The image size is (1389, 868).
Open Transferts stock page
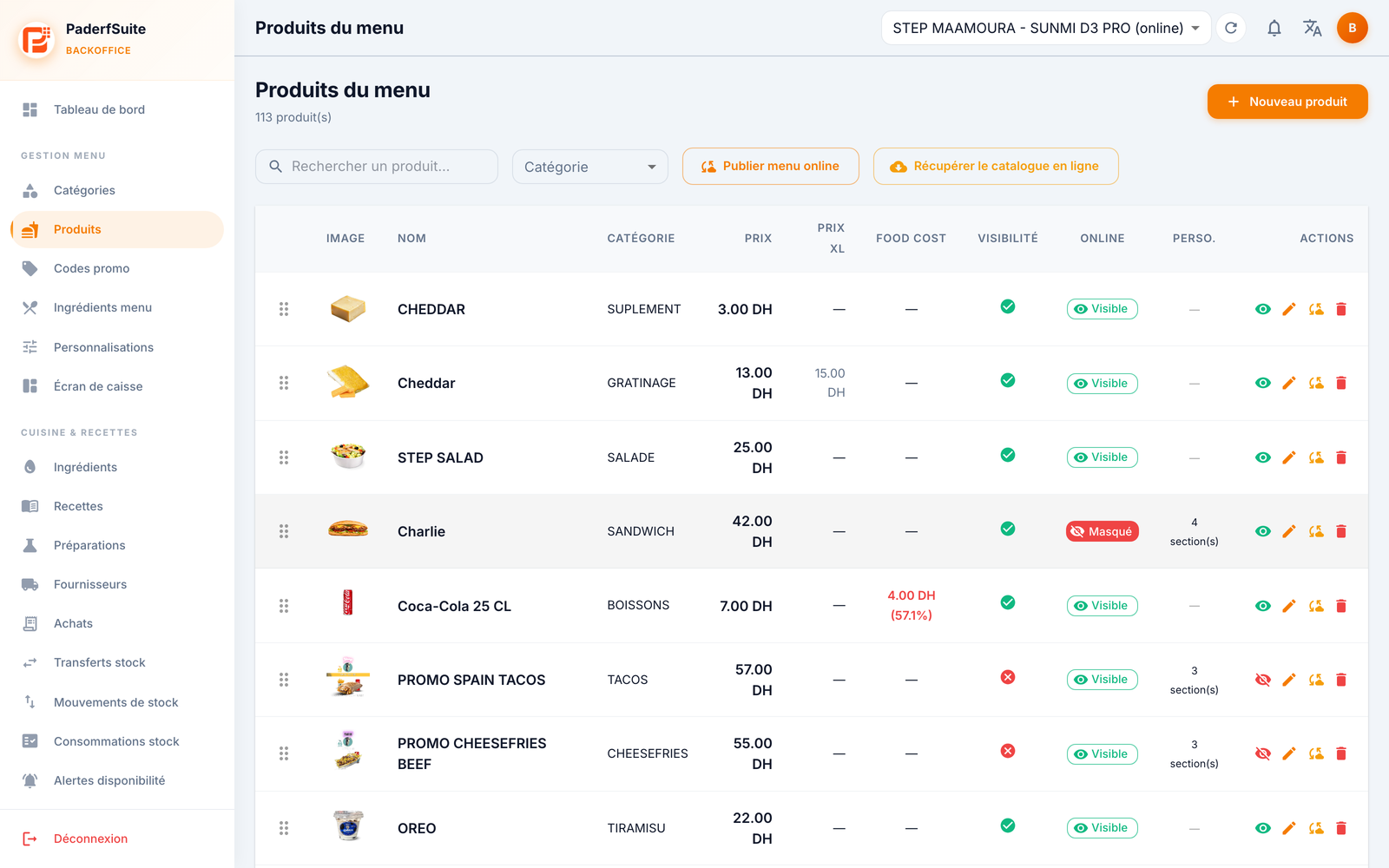pos(117,662)
